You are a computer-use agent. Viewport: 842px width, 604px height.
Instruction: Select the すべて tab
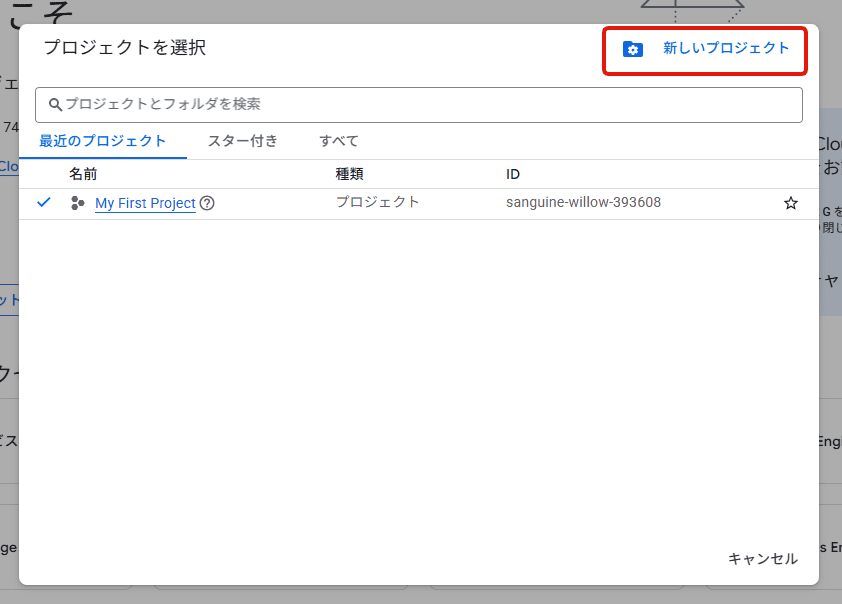tap(339, 141)
